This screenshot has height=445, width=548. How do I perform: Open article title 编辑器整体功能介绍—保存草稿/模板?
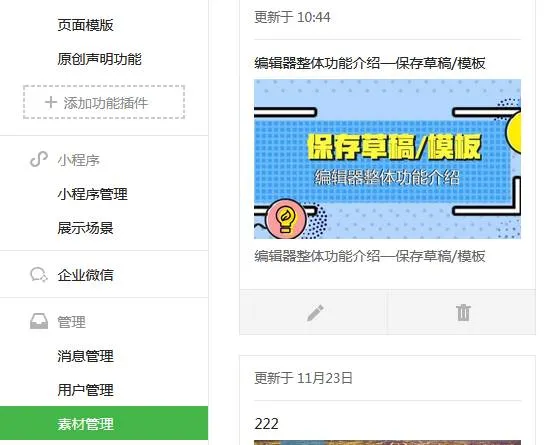click(370, 63)
